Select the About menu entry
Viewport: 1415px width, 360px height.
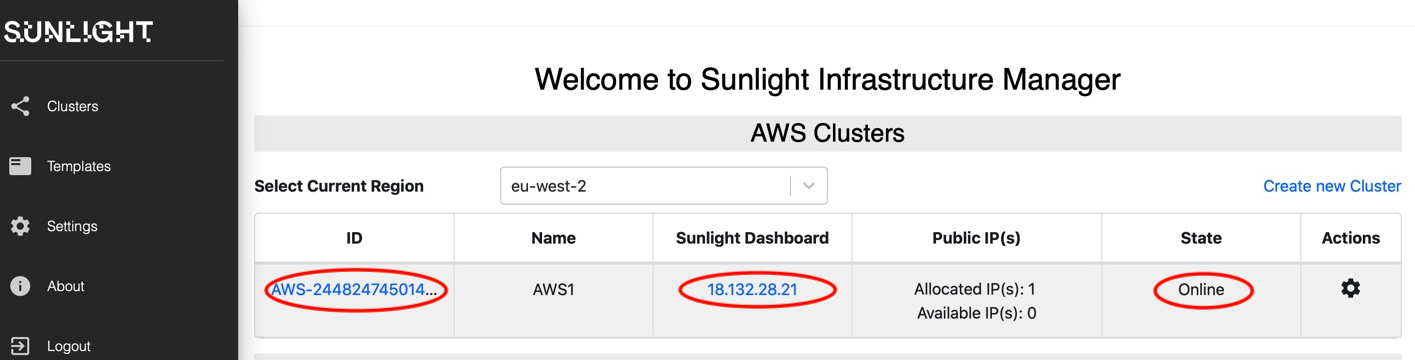pyautogui.click(x=65, y=286)
